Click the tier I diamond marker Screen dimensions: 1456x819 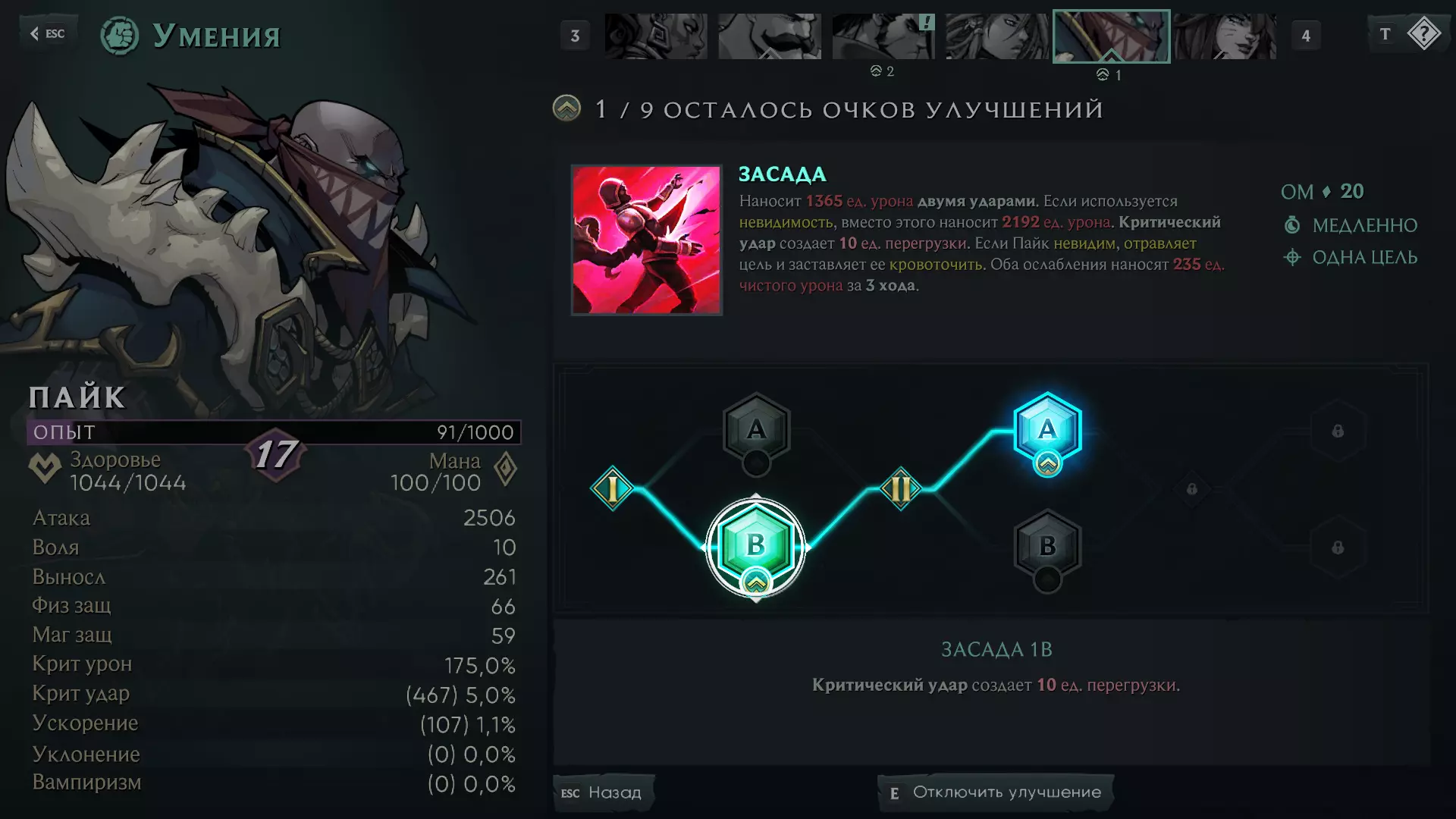pos(613,488)
